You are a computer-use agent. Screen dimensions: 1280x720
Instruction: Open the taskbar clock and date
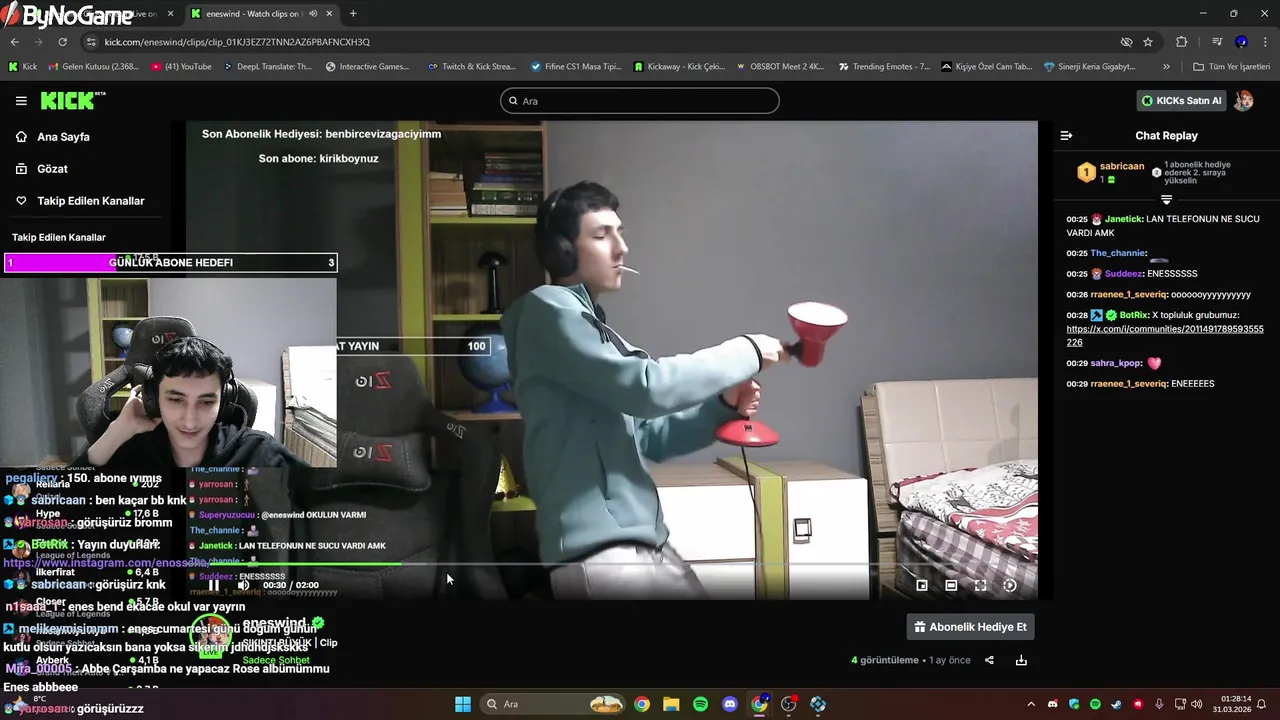[x=1234, y=704]
